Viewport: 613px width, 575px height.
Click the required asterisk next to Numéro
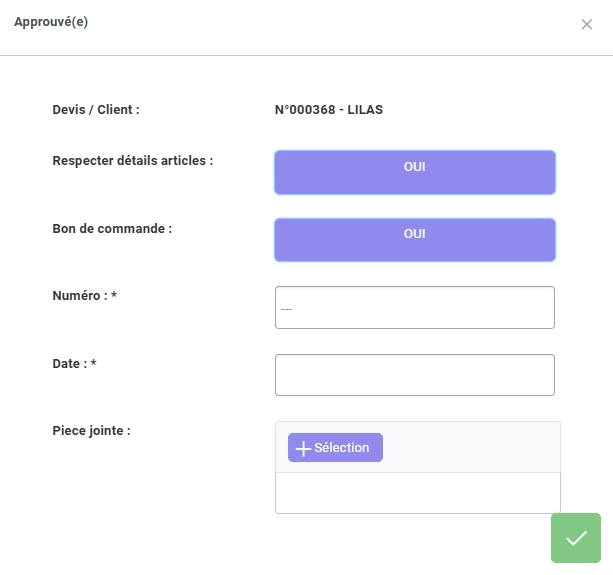click(114, 295)
